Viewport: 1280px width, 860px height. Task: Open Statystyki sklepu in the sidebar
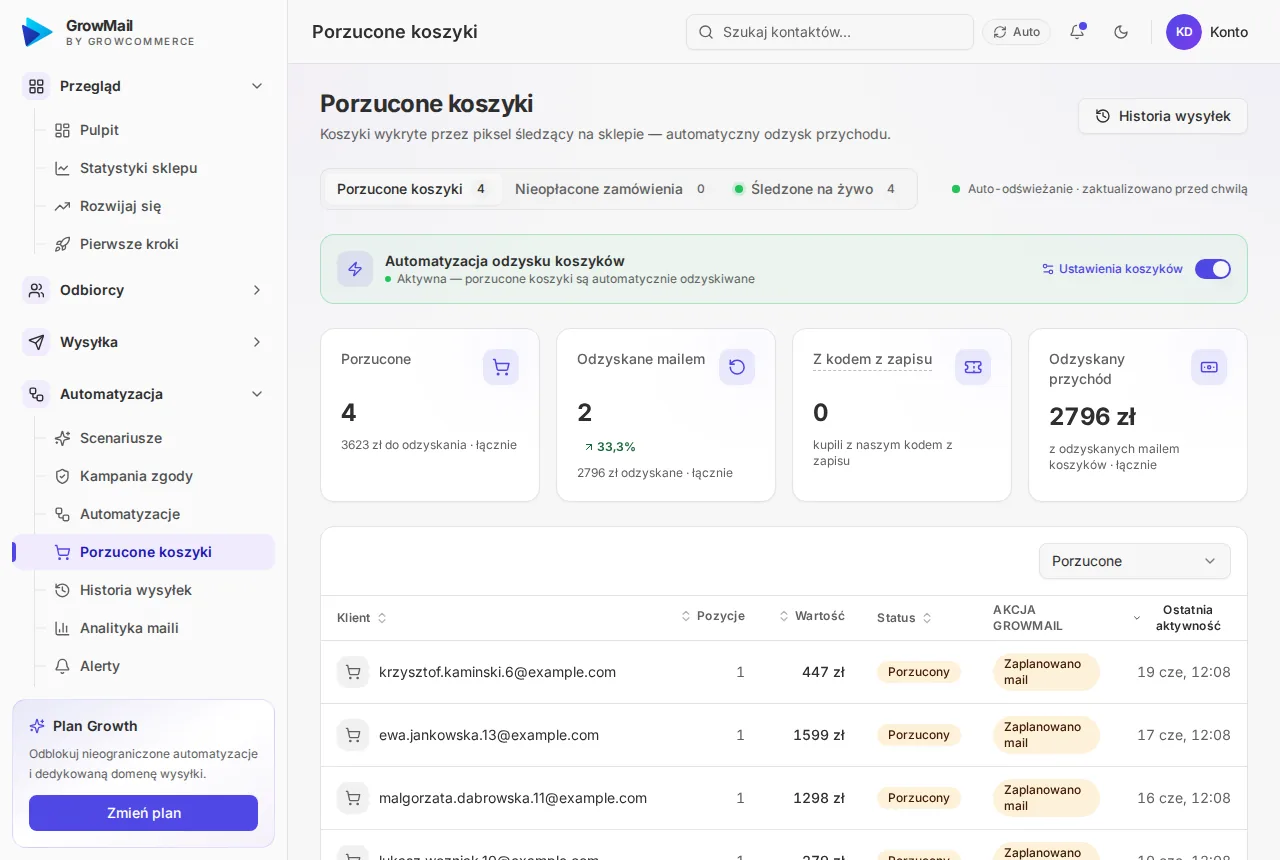click(x=159, y=168)
